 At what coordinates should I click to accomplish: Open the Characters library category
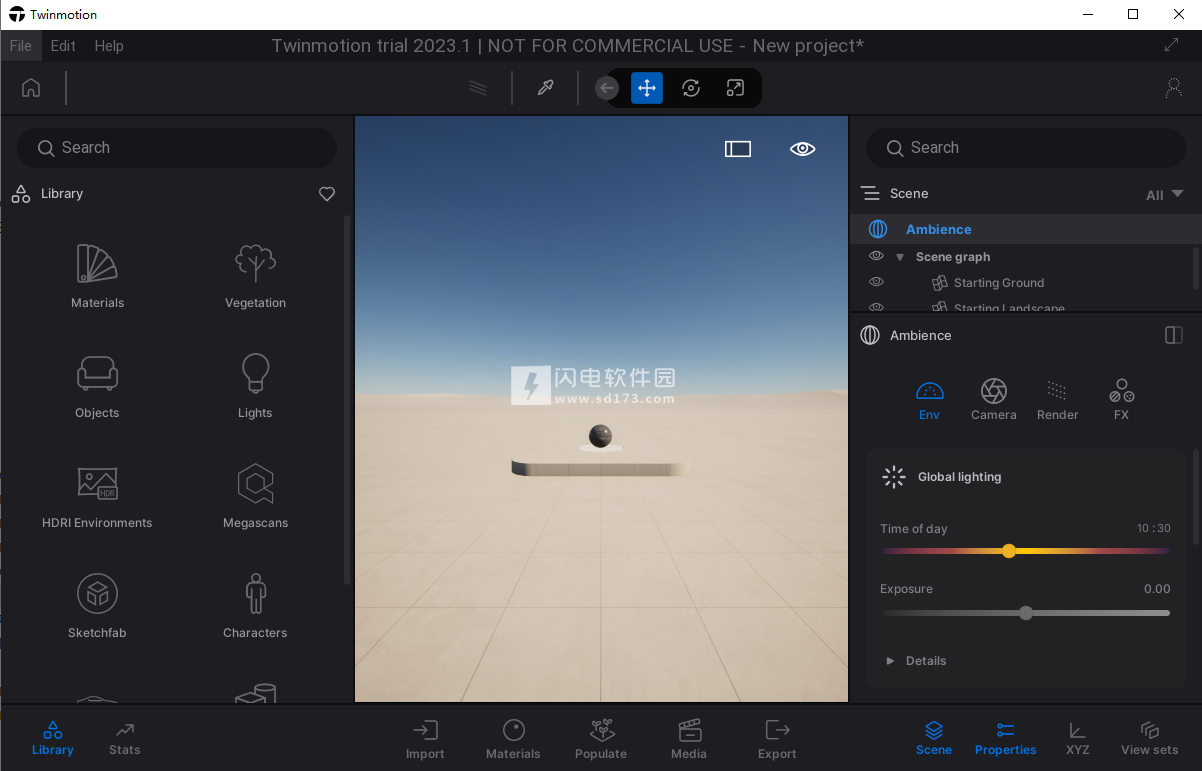pyautogui.click(x=255, y=607)
